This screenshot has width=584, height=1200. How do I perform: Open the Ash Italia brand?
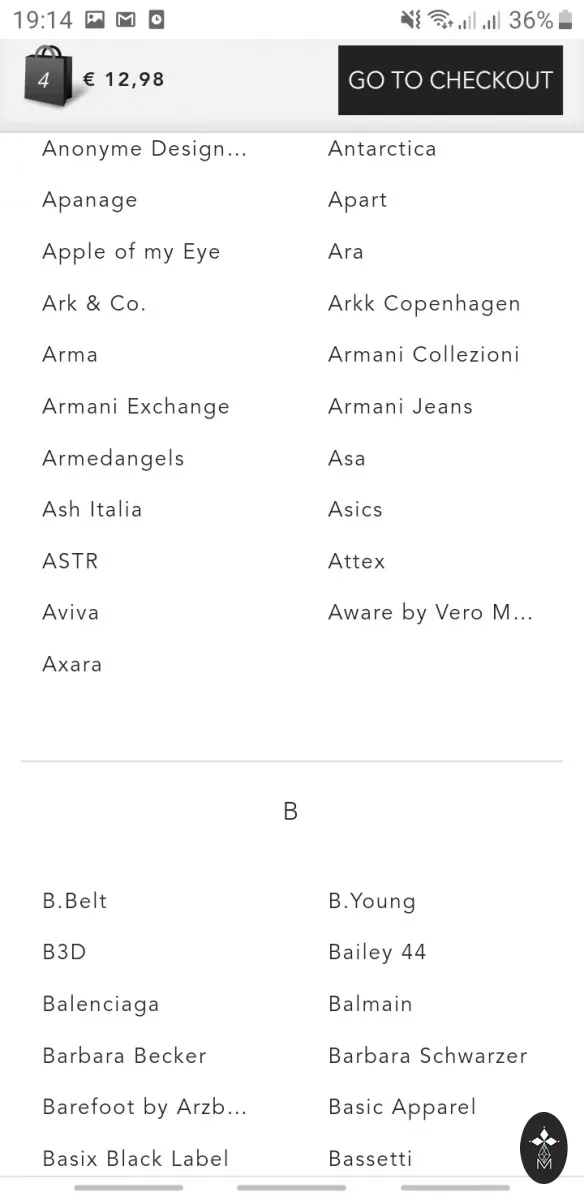pyautogui.click(x=92, y=509)
